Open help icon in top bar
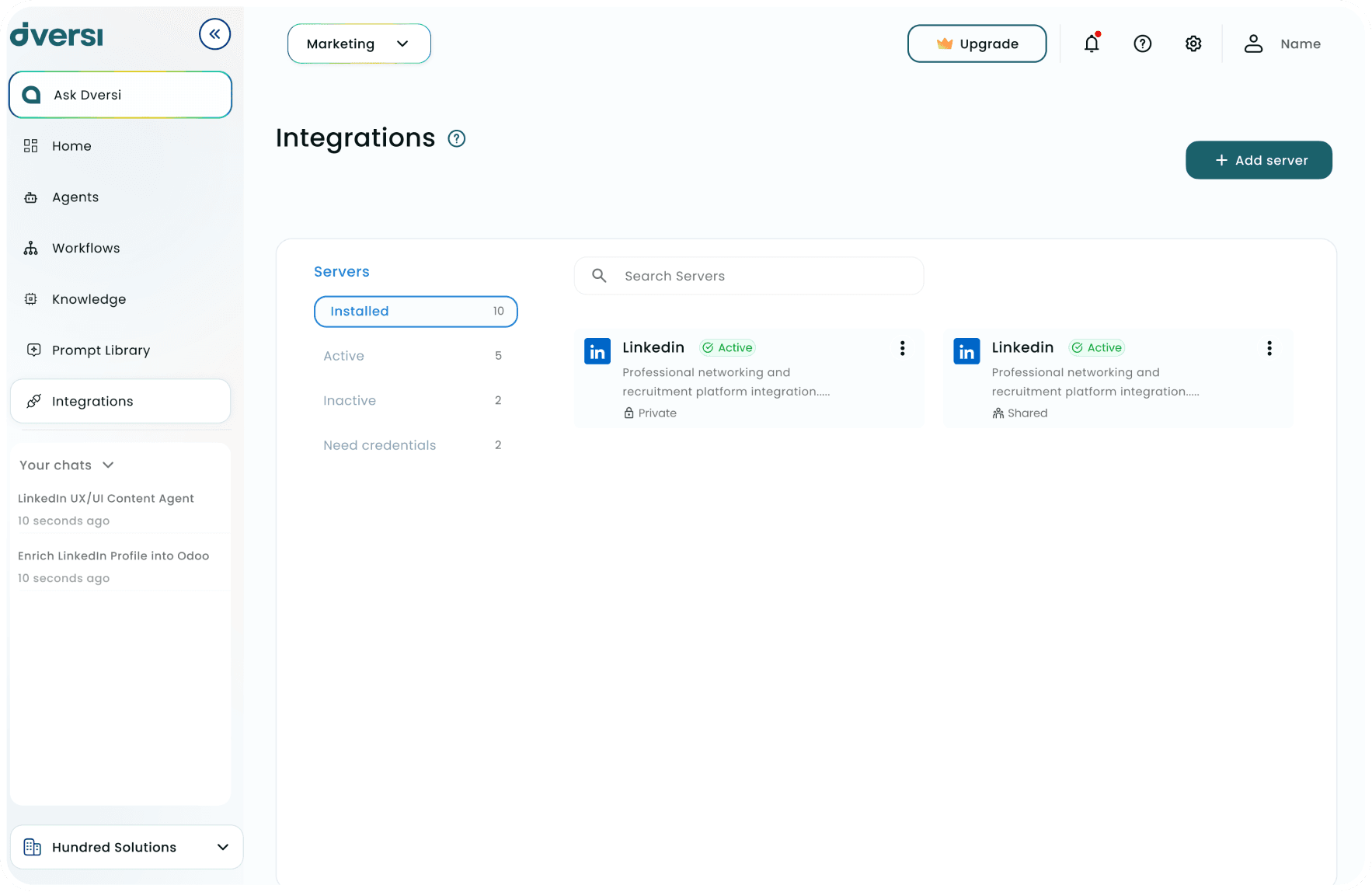Image resolution: width=1372 pixels, height=892 pixels. (x=1143, y=44)
